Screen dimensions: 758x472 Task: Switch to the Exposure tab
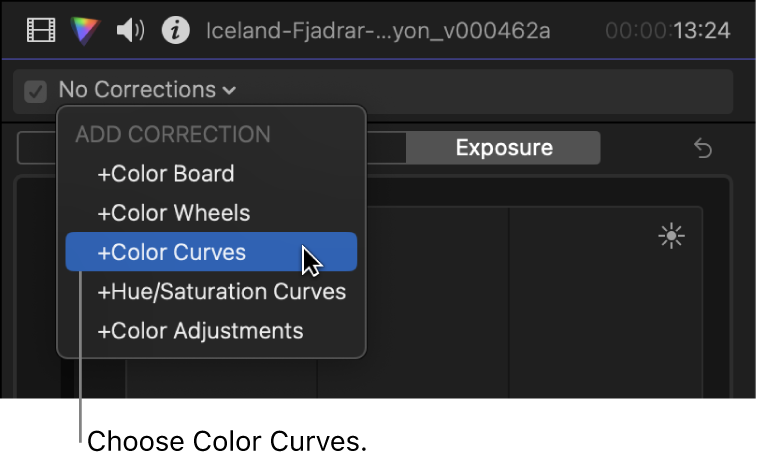coord(504,148)
